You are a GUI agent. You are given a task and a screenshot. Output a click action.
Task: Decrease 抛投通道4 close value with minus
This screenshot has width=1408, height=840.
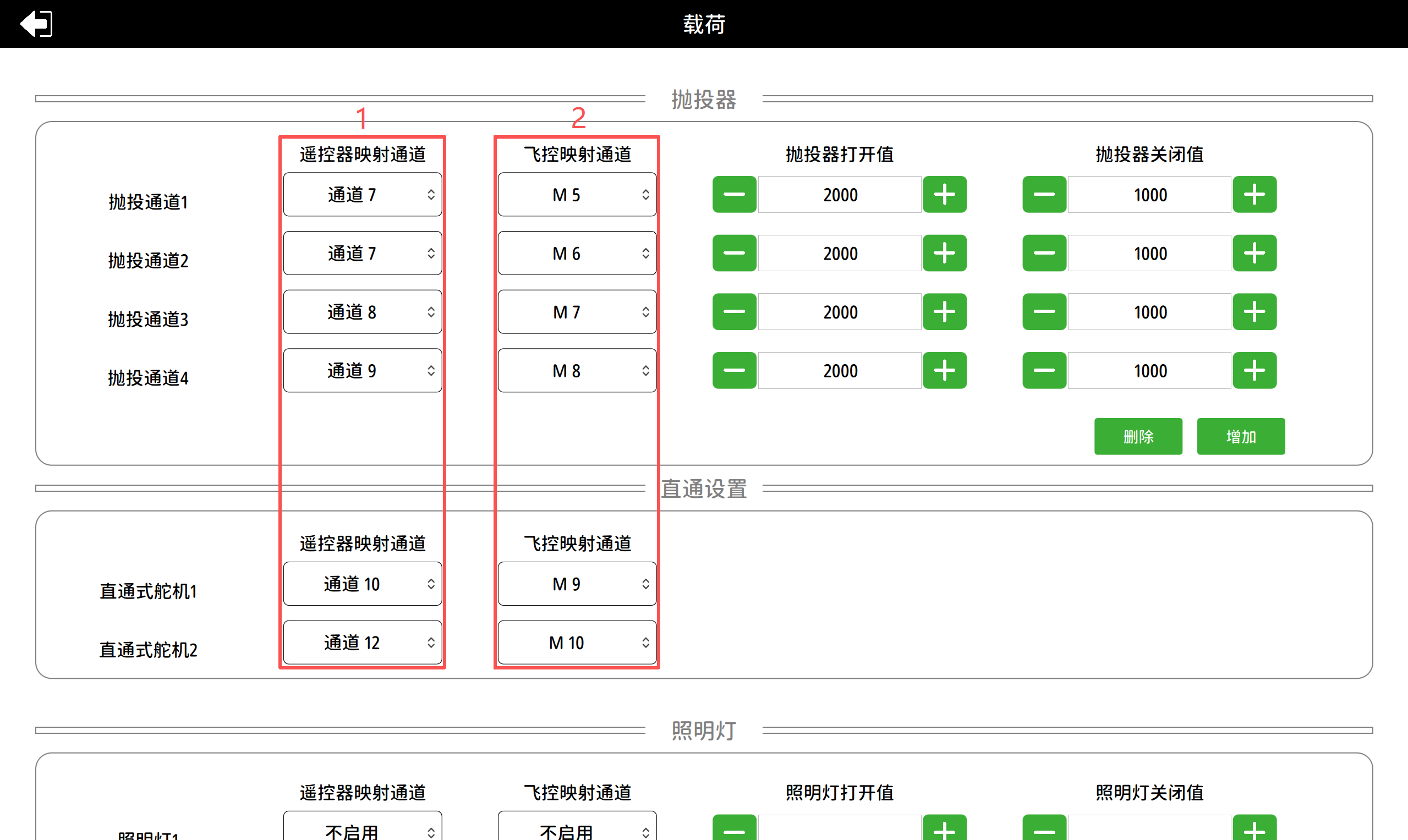click(1044, 371)
